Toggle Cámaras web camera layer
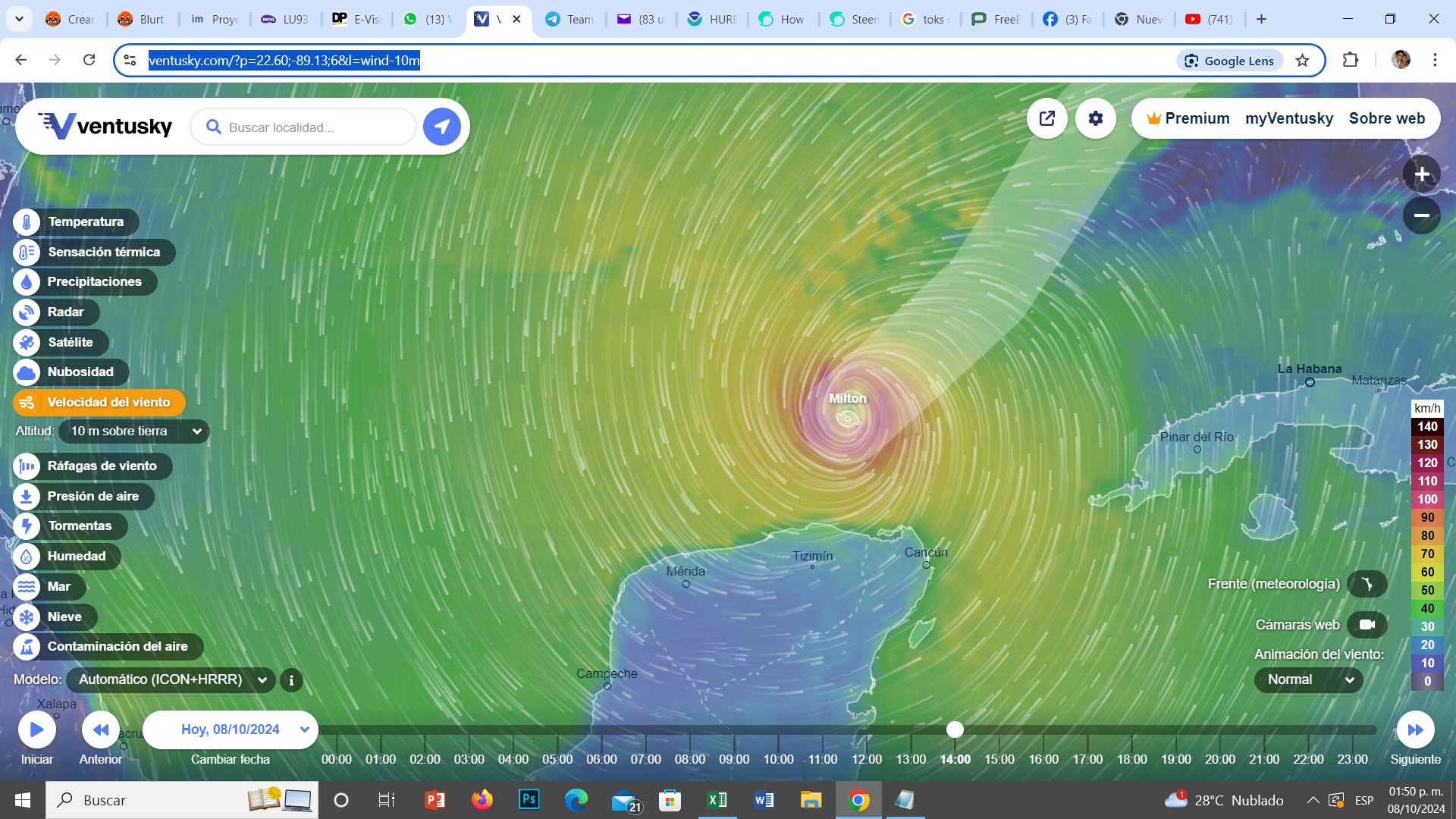Screen dimensions: 1456x819 pos(1367,625)
